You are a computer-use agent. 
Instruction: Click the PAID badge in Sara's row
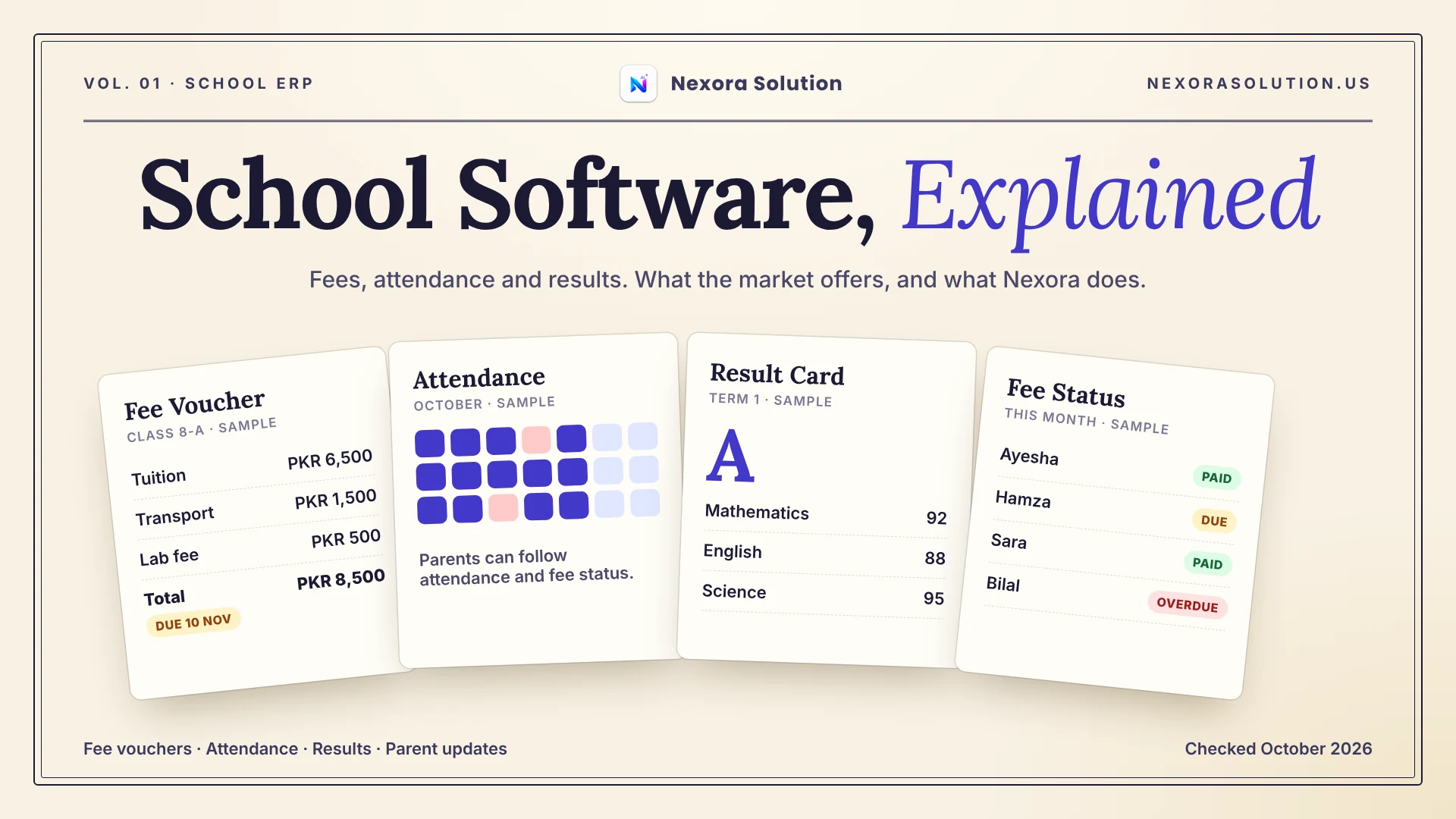1207,563
